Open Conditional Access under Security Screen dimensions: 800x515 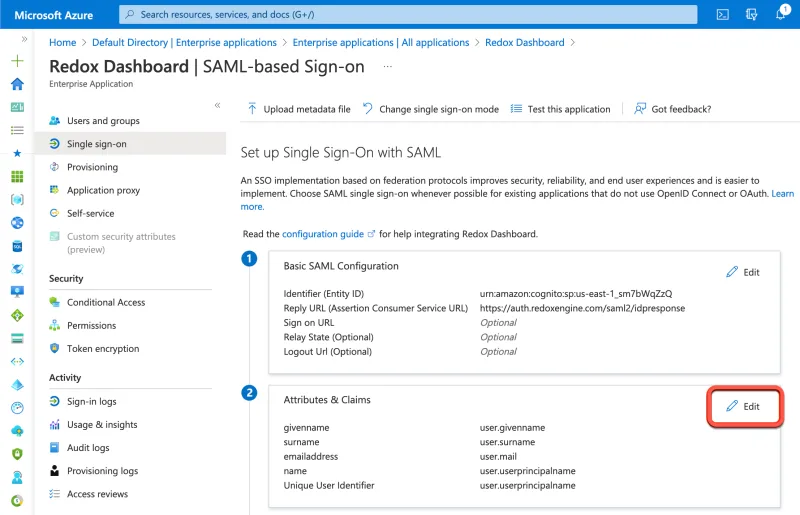click(106, 302)
